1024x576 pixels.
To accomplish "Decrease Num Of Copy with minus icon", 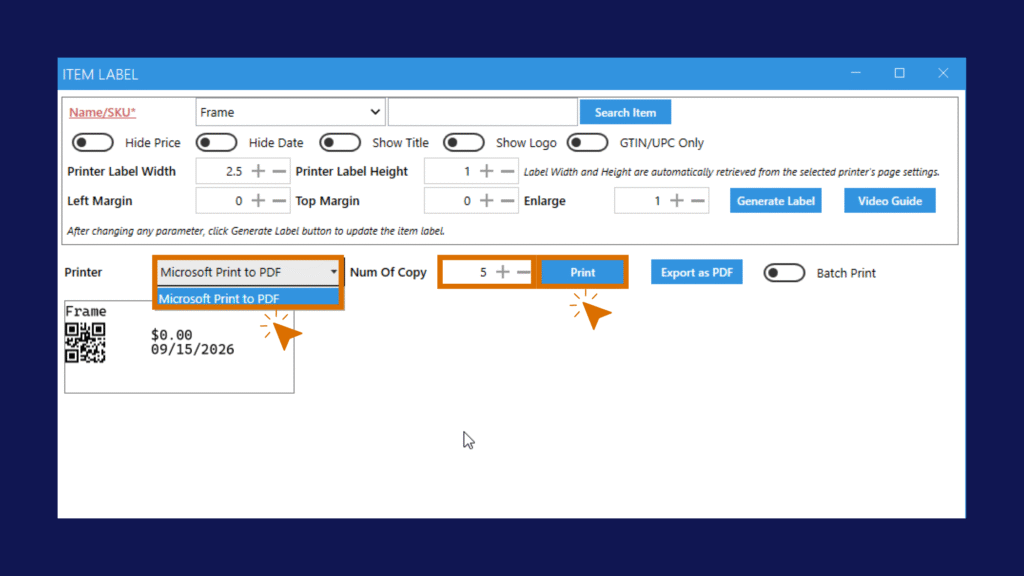I will point(523,272).
